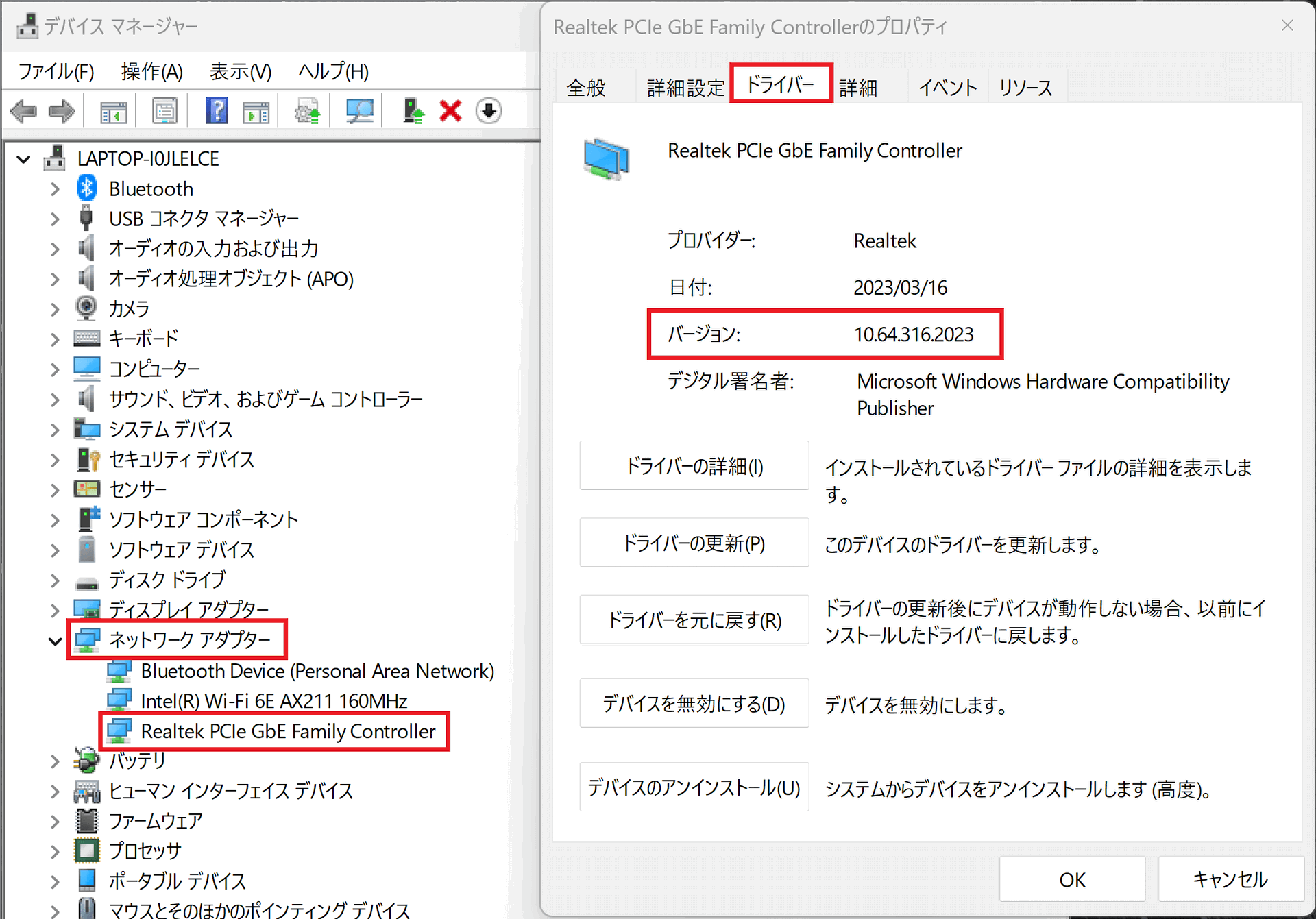The image size is (1316, 919).
Task: Select Realtek PCIe GbE Family Controller tree item
Action: tap(288, 731)
